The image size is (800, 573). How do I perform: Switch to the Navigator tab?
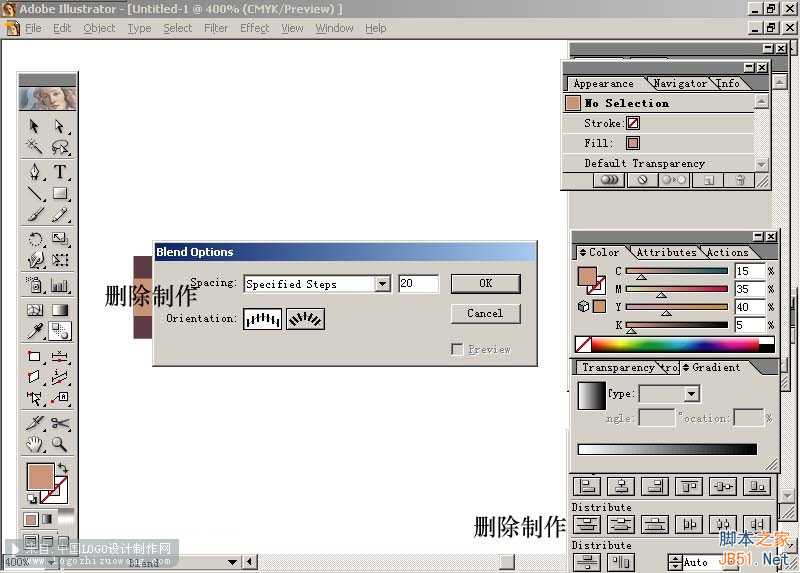pyautogui.click(x=680, y=83)
